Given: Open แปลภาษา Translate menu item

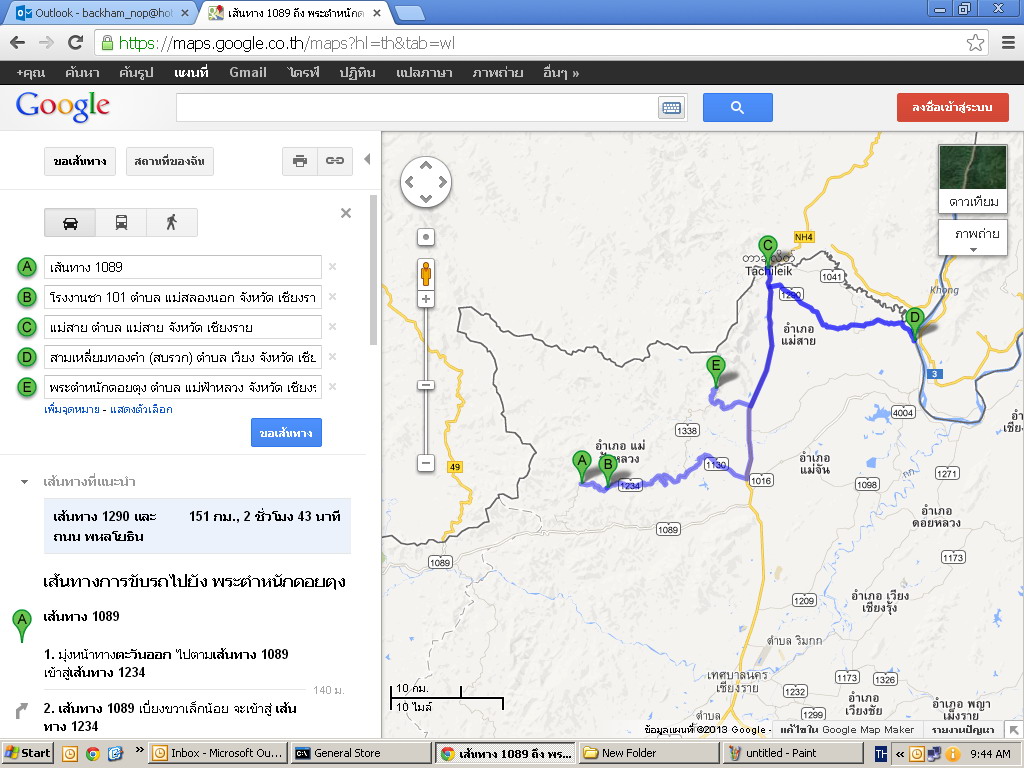Looking at the screenshot, I should (424, 72).
